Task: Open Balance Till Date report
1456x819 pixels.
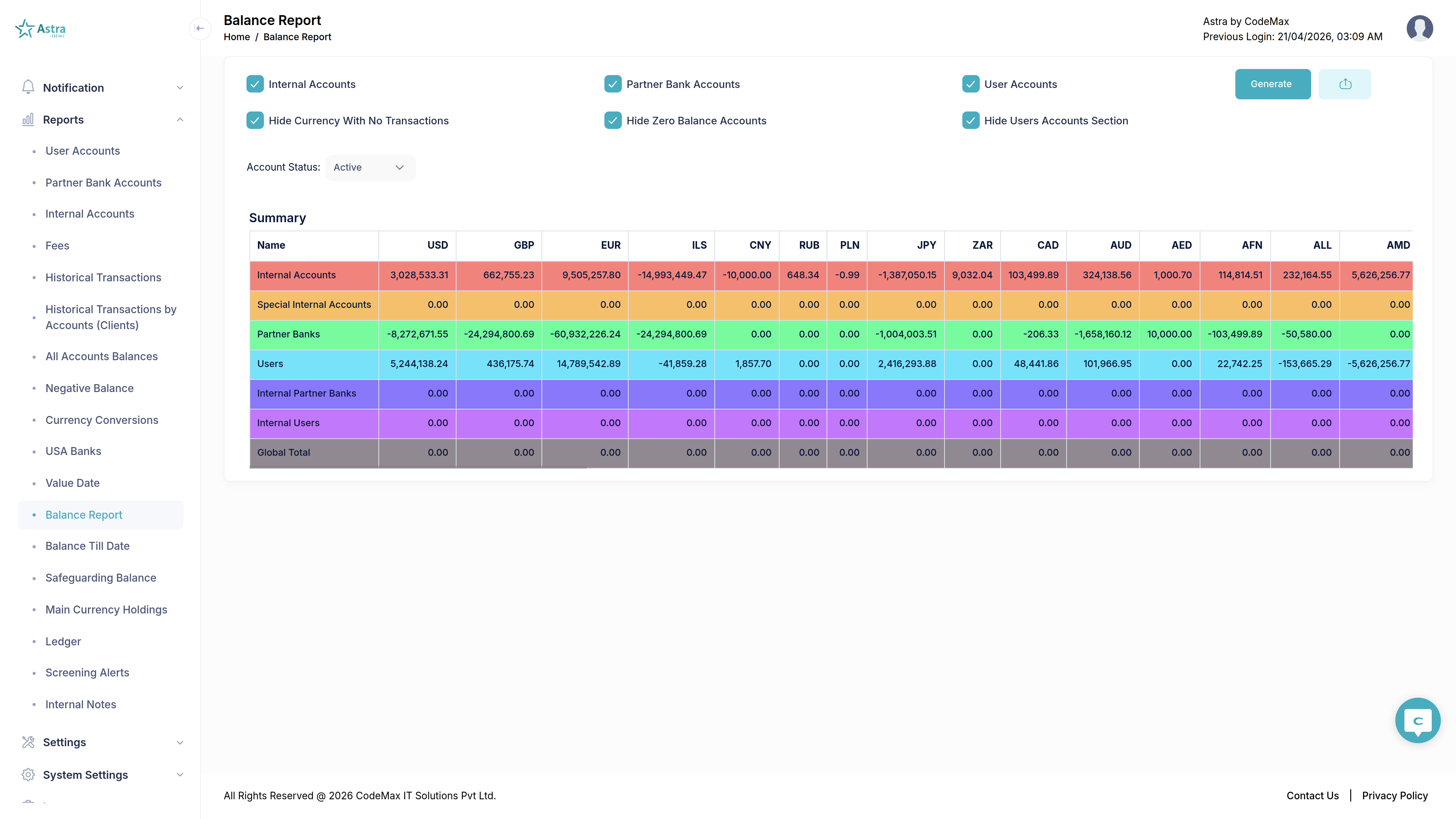Action: (x=88, y=546)
